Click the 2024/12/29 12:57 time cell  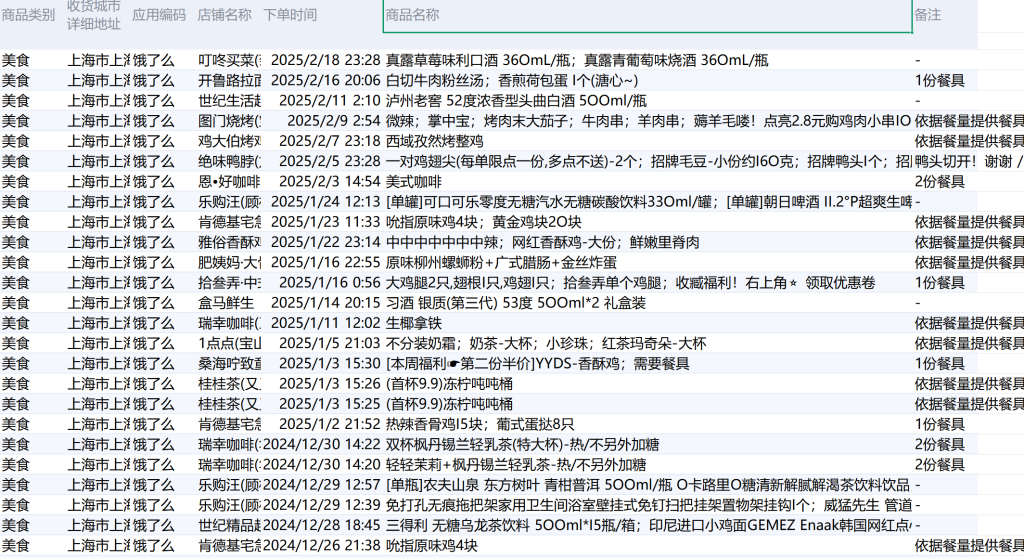tap(321, 485)
